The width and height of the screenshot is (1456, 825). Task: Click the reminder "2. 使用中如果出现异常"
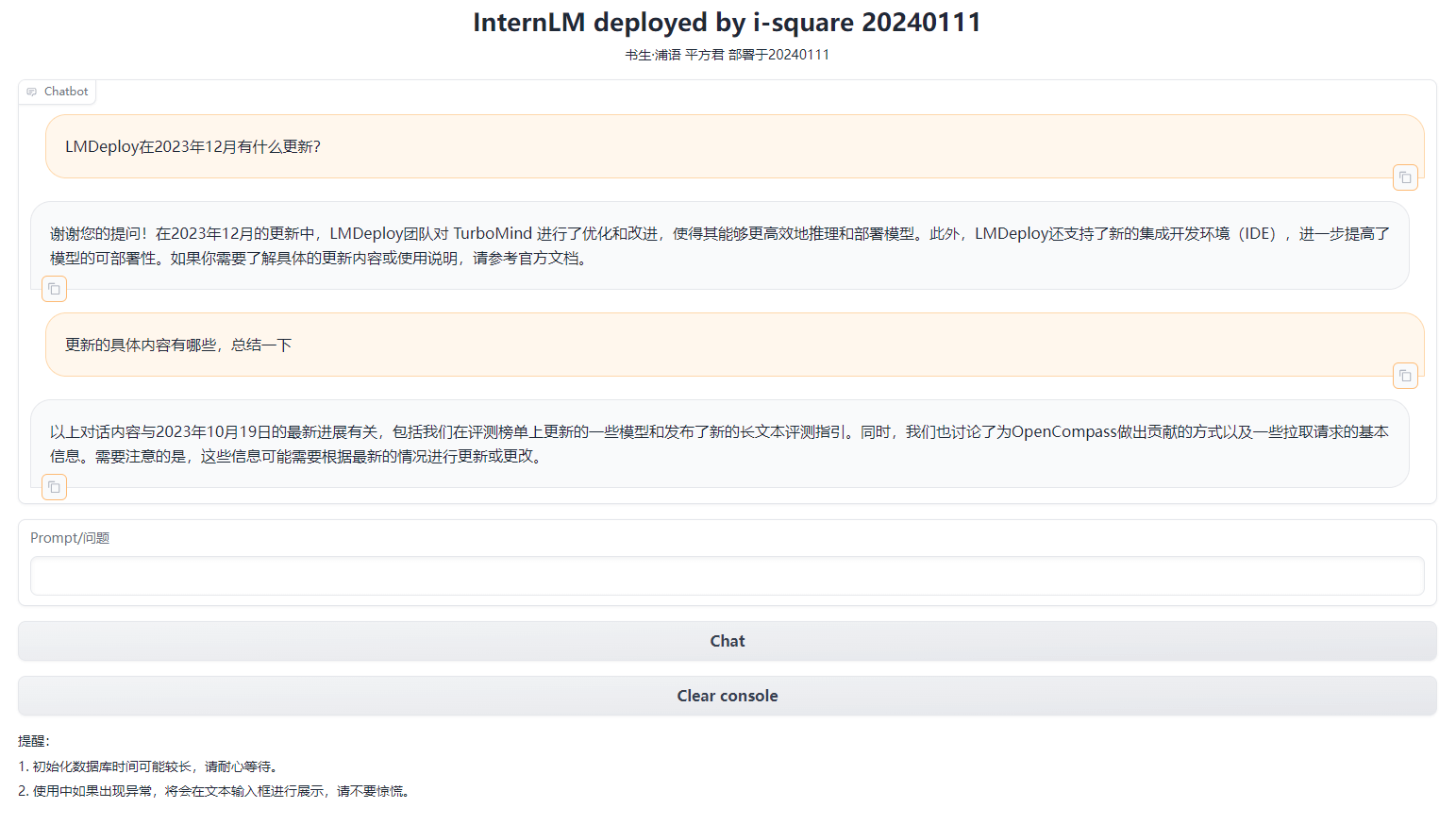[x=215, y=791]
